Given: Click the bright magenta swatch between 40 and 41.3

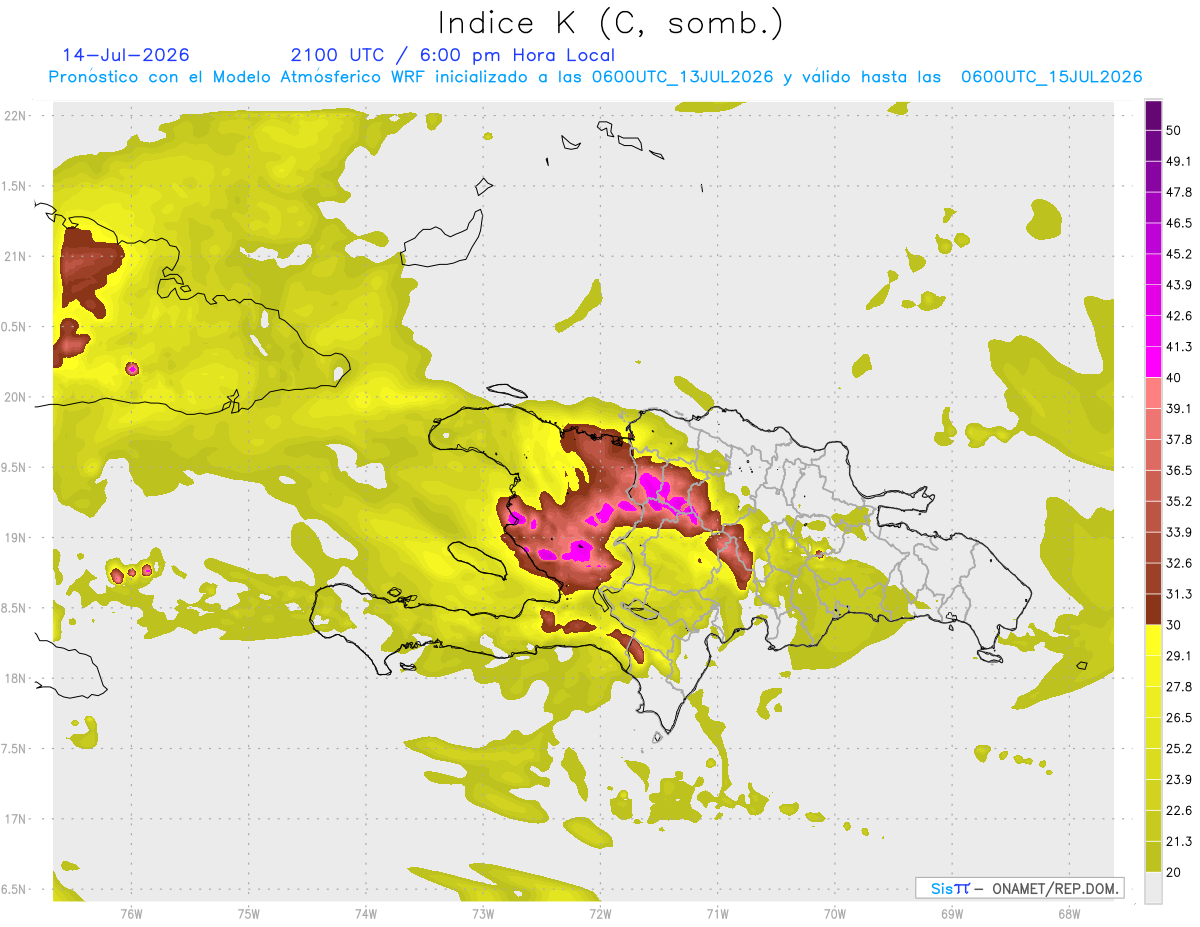Looking at the screenshot, I should click(x=1153, y=362).
